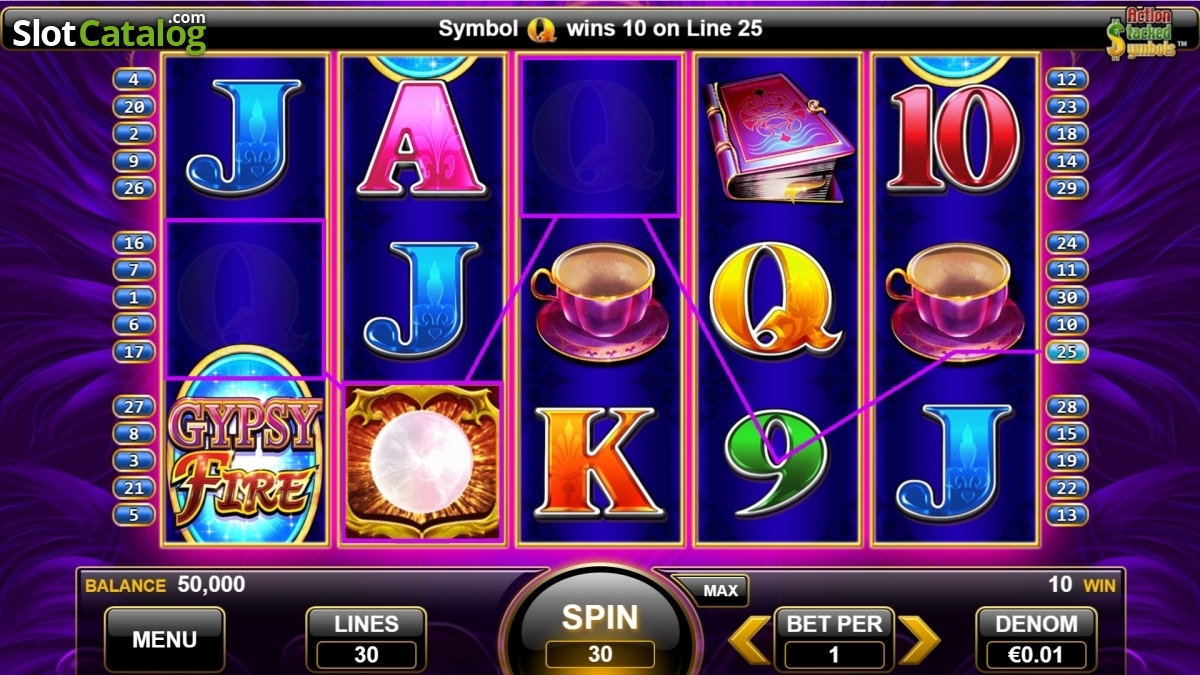
Task: Decrease bet per line with left arrow
Action: click(x=748, y=640)
